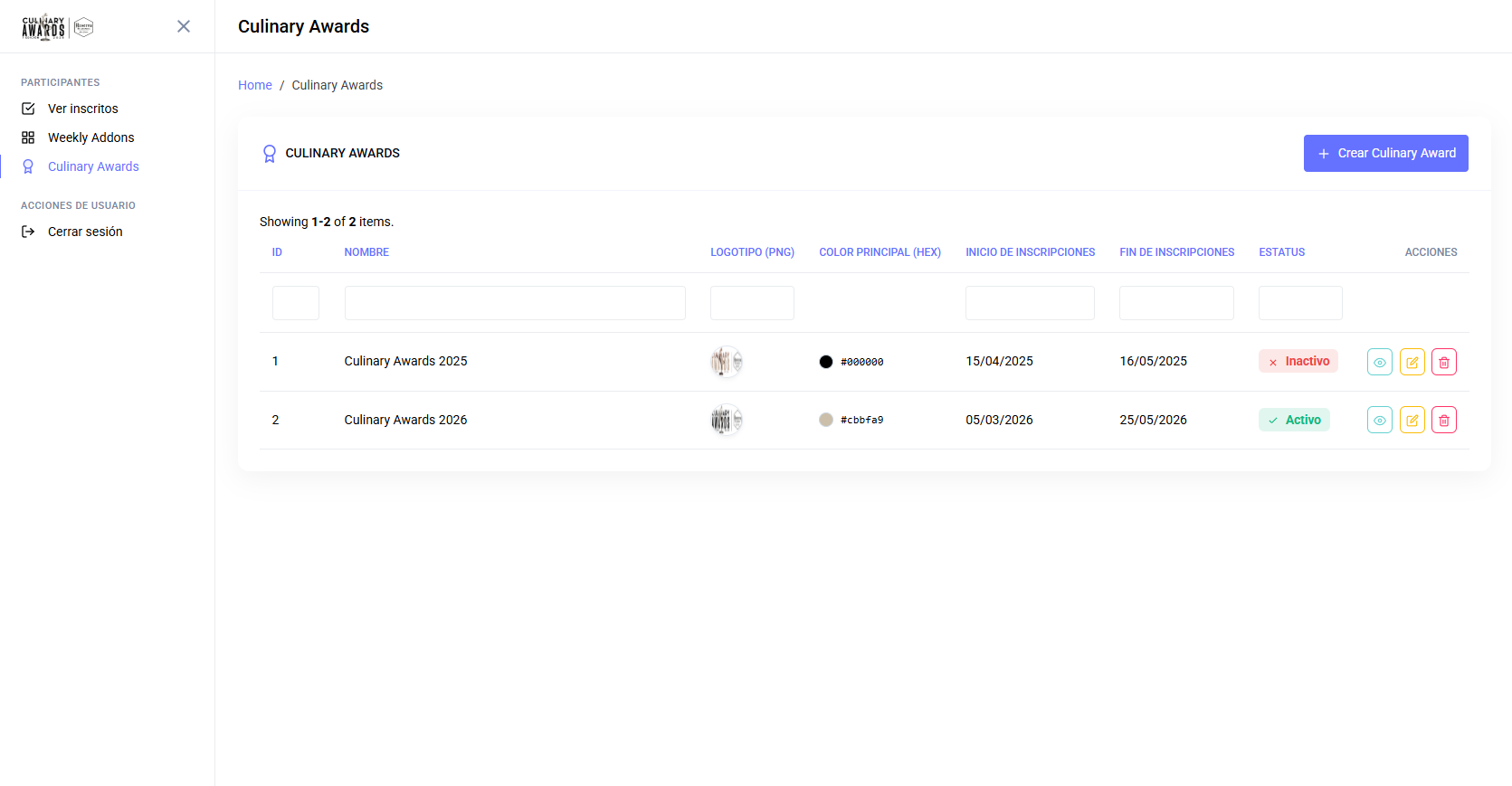Delete the Culinary Awards 2025 entry
This screenshot has height=786, width=1512.
click(x=1444, y=362)
